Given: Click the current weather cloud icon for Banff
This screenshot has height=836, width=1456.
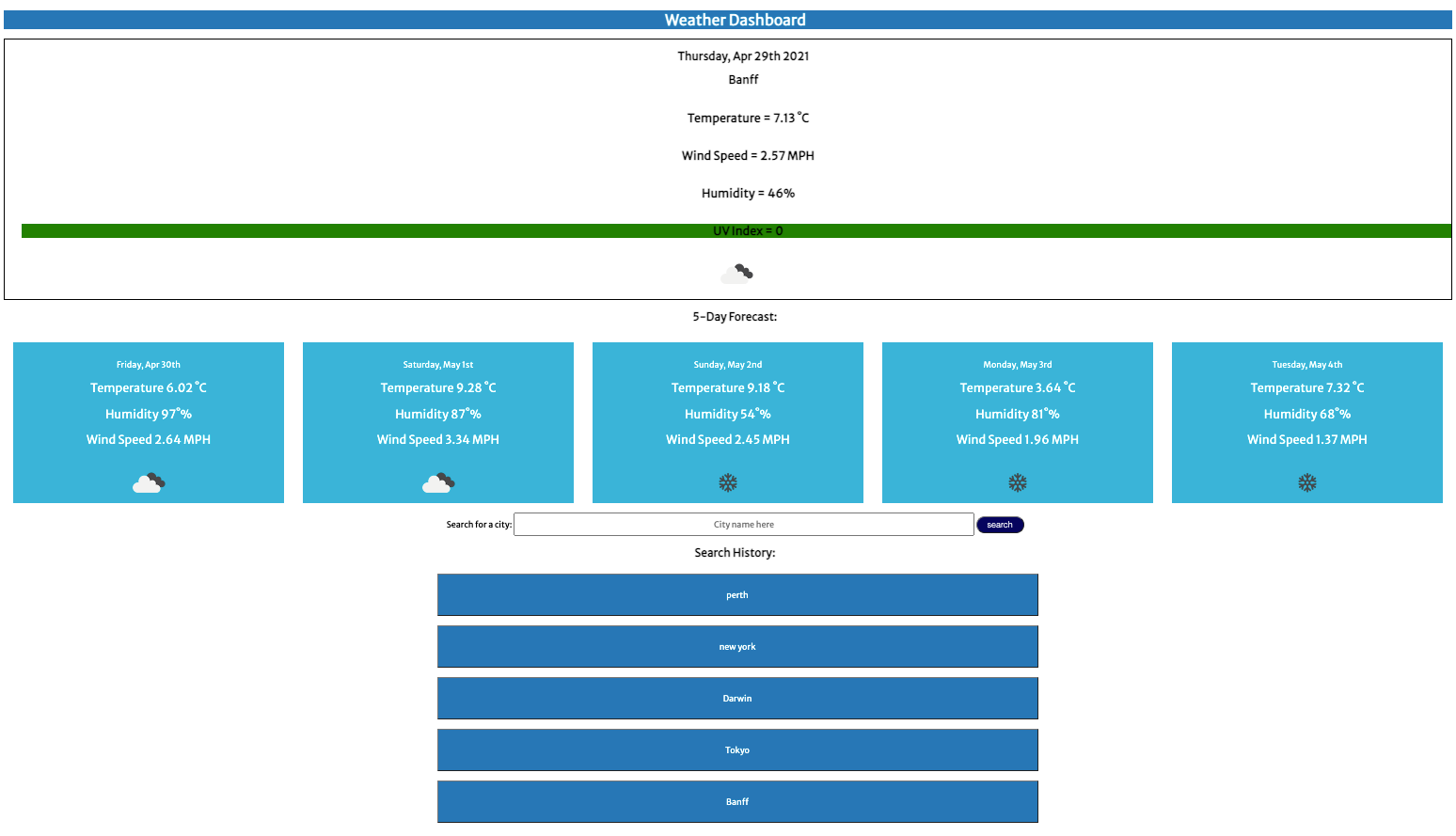Looking at the screenshot, I should [x=737, y=274].
